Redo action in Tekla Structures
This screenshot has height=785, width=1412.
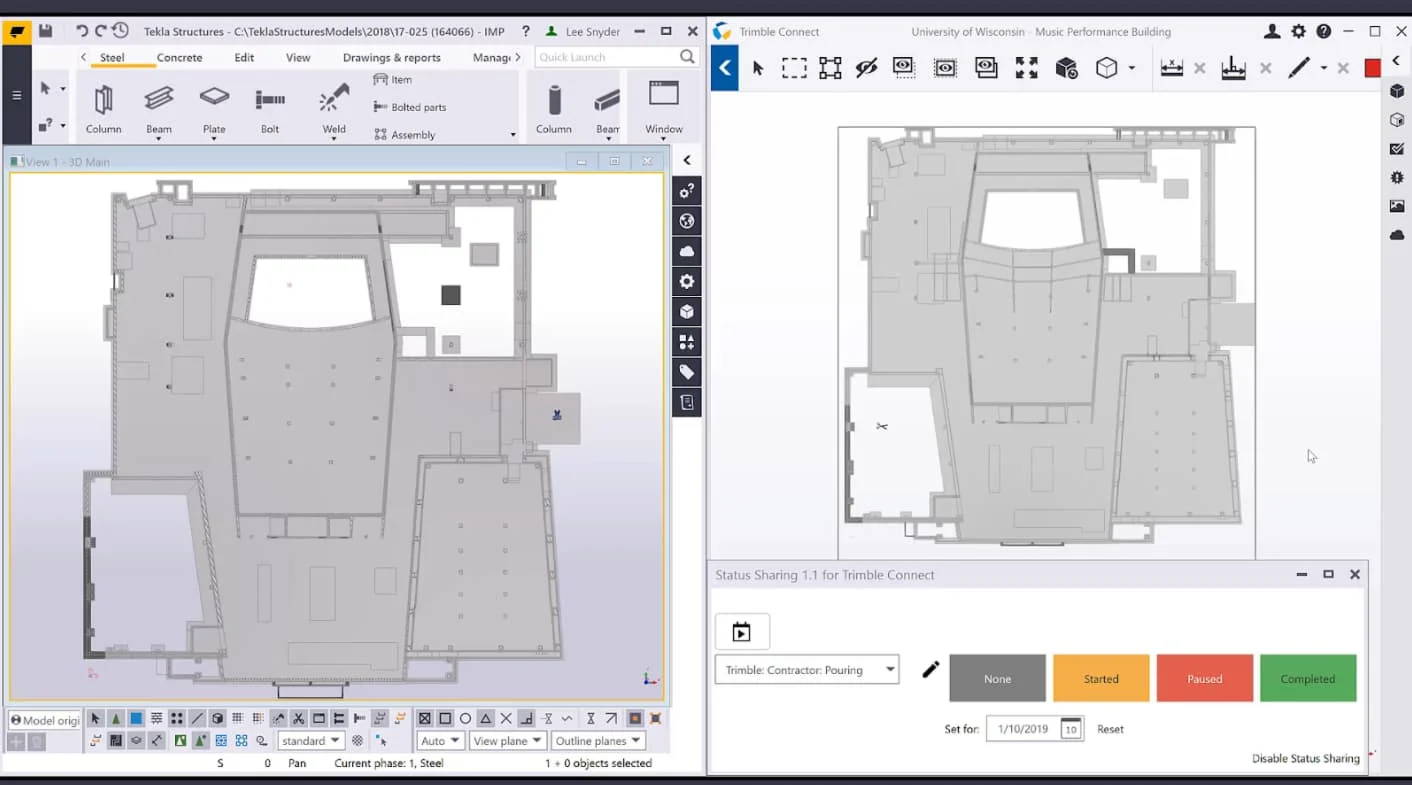point(101,31)
